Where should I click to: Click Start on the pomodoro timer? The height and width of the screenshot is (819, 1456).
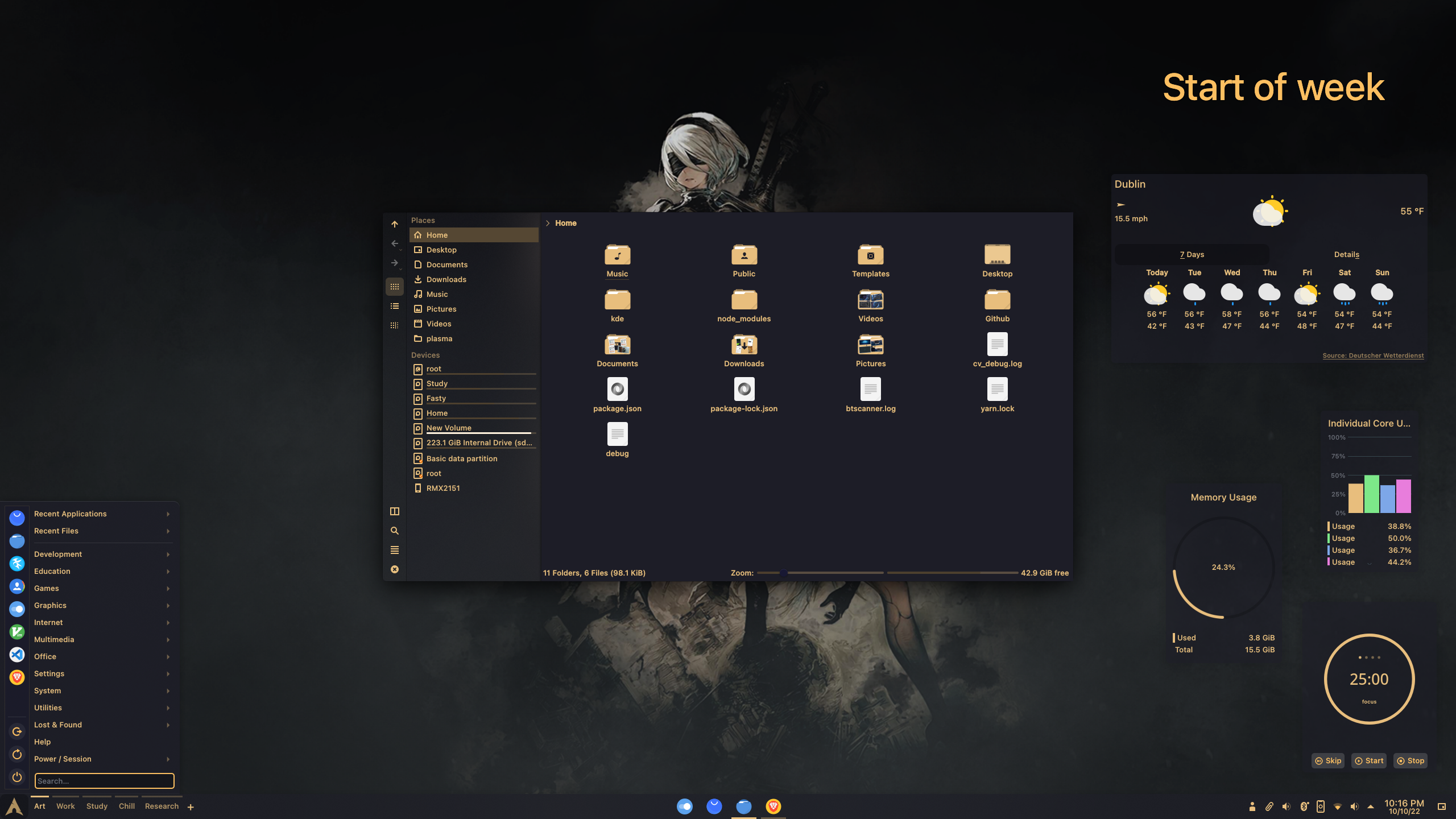(1369, 760)
